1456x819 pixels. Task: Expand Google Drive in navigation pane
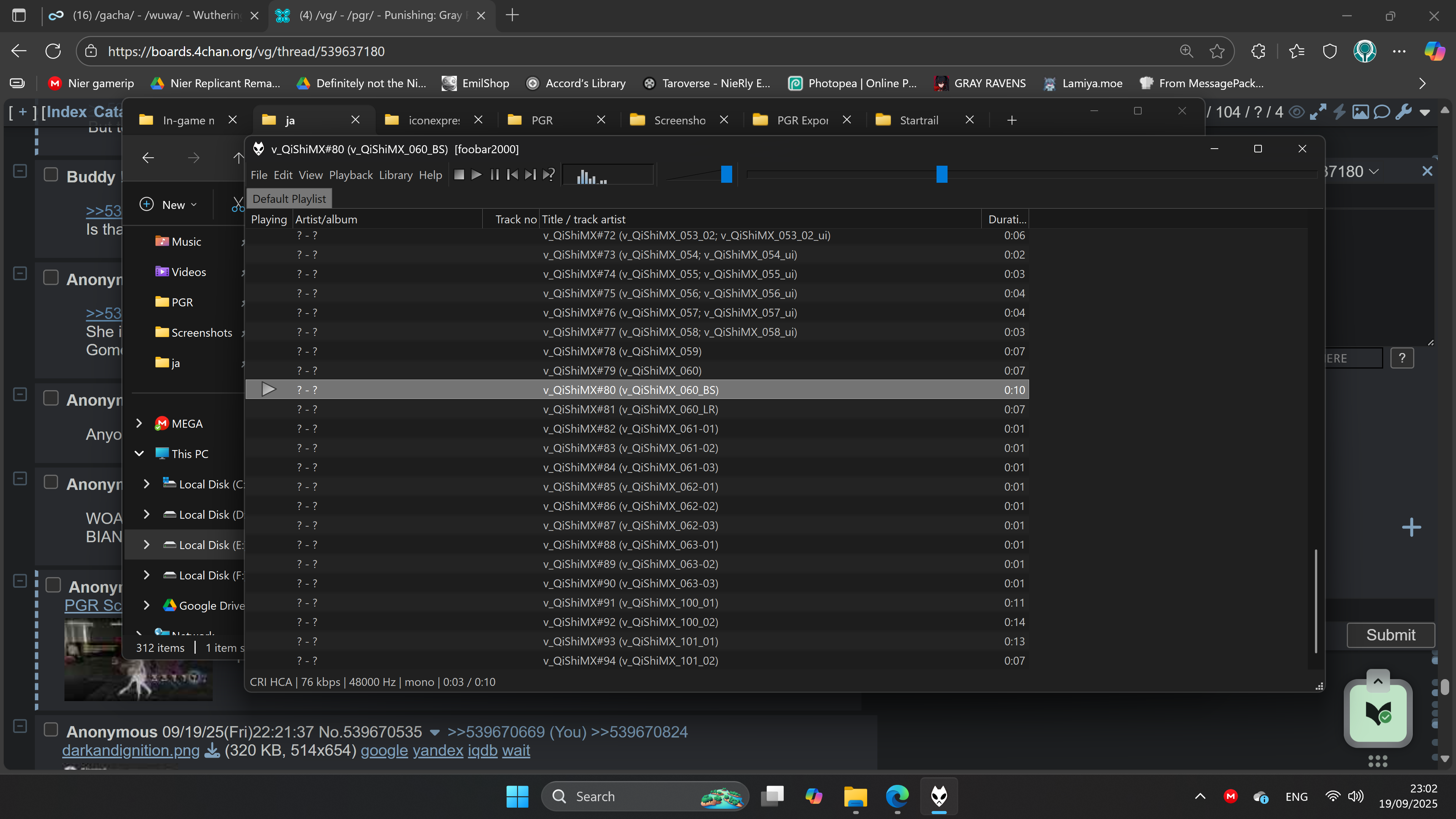[x=146, y=605]
